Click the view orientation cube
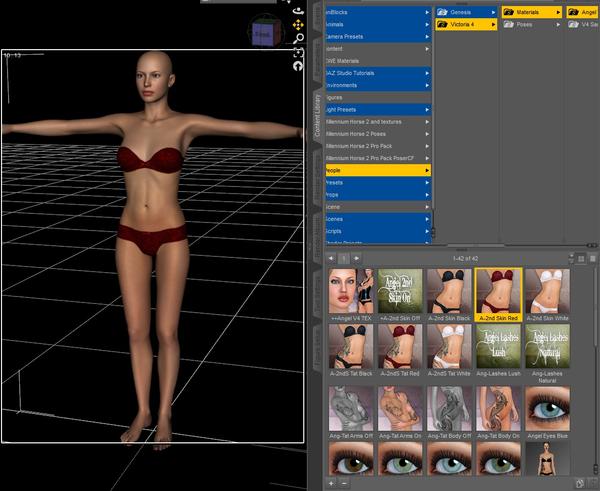 [266, 32]
